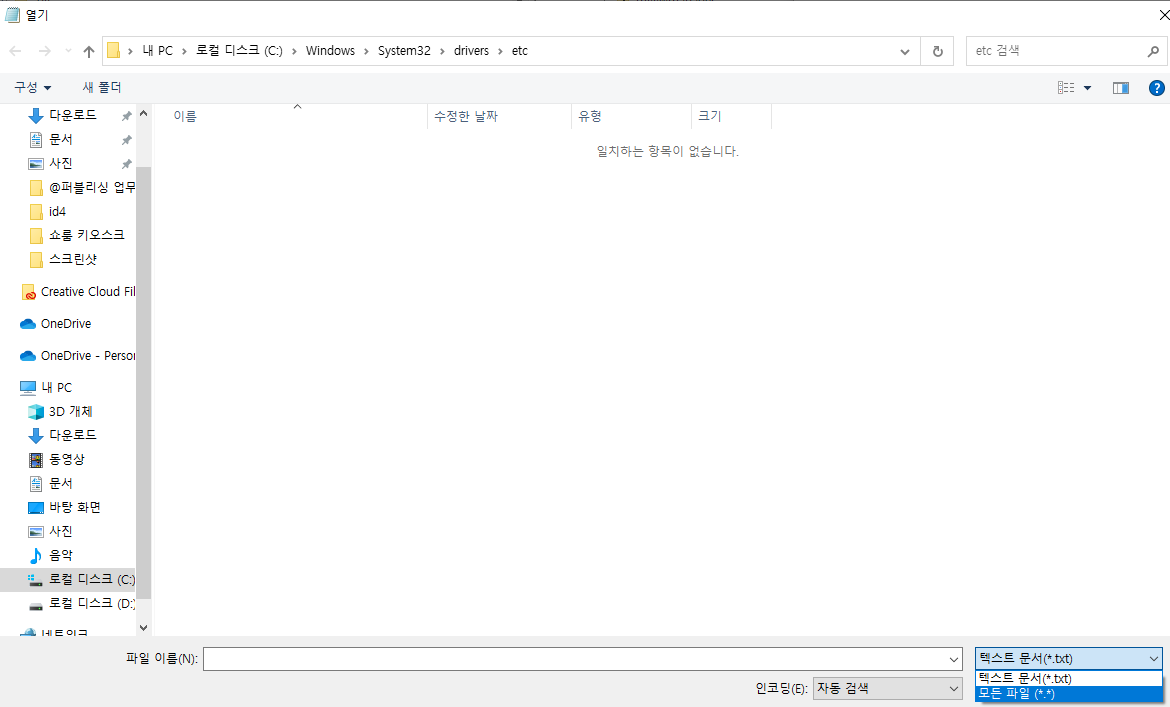Viewport: 1170px width, 707px height.
Task: Select 'etc' breadcrumb in address bar
Action: (519, 51)
